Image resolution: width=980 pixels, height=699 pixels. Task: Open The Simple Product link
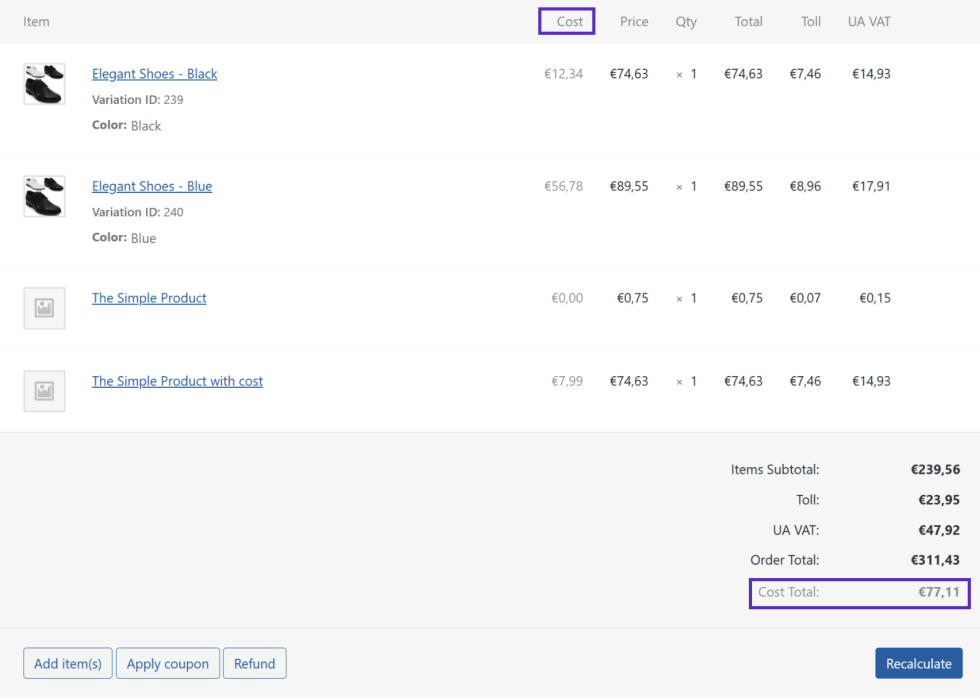[149, 298]
